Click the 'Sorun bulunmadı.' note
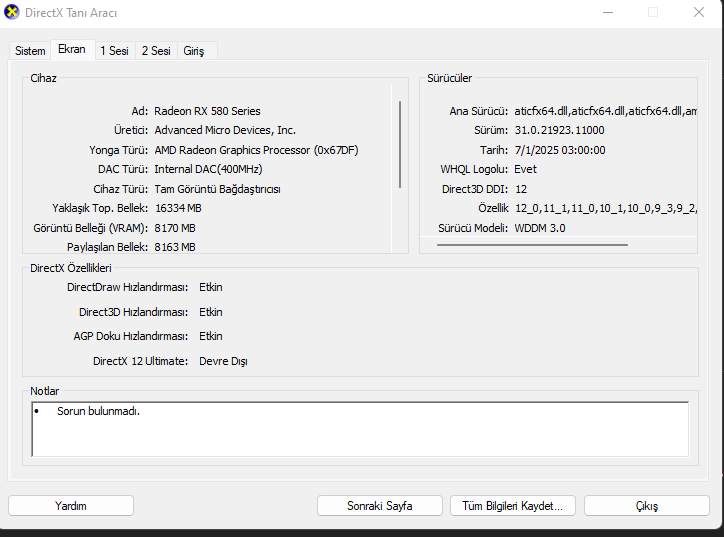This screenshot has height=537, width=724. point(98,411)
